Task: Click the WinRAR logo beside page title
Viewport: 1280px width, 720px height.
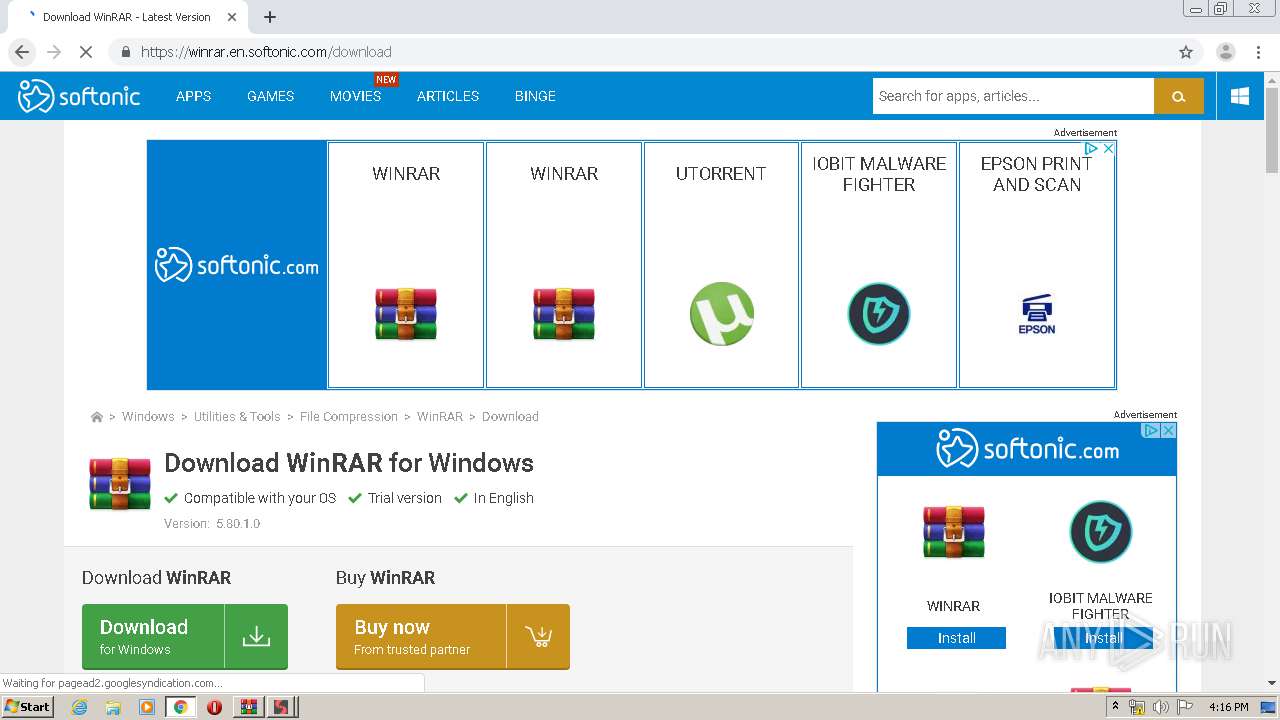Action: [x=120, y=484]
